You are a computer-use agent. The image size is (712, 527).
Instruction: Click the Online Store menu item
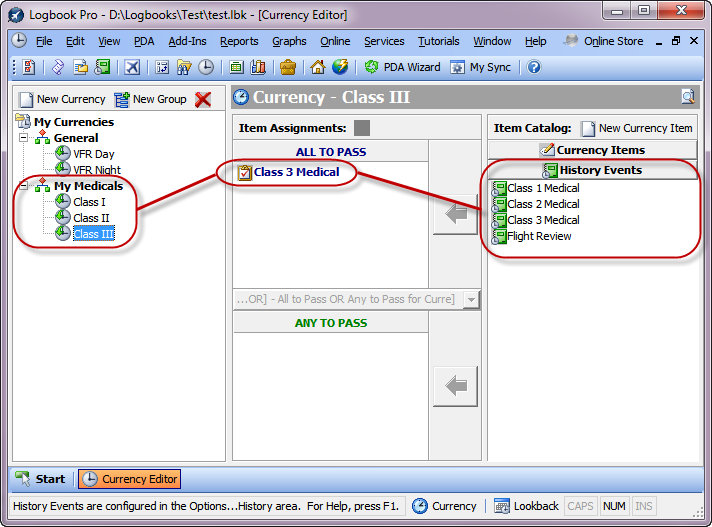click(x=603, y=41)
